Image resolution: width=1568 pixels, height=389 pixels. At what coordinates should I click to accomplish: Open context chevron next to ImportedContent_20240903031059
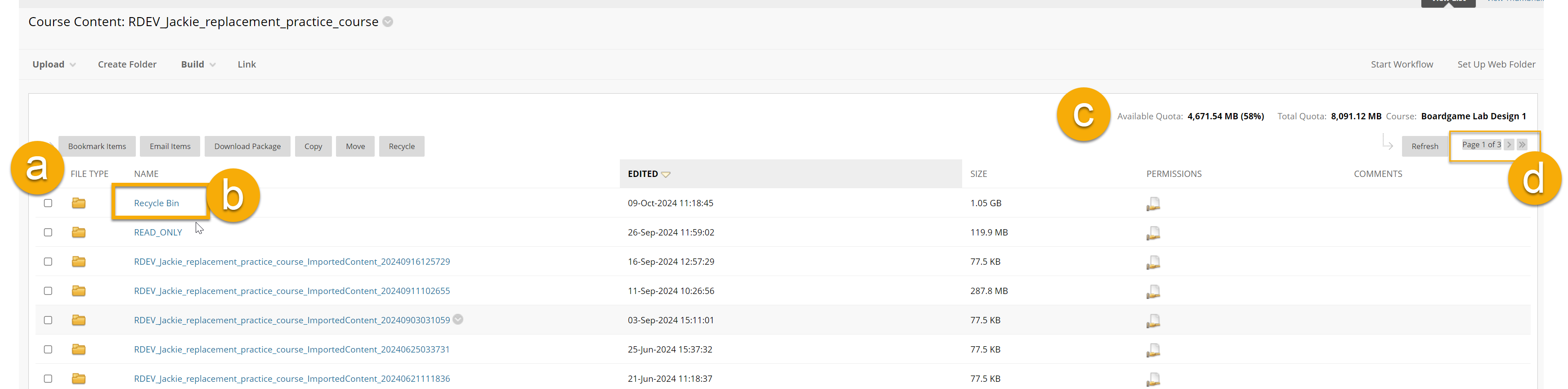pyautogui.click(x=458, y=320)
